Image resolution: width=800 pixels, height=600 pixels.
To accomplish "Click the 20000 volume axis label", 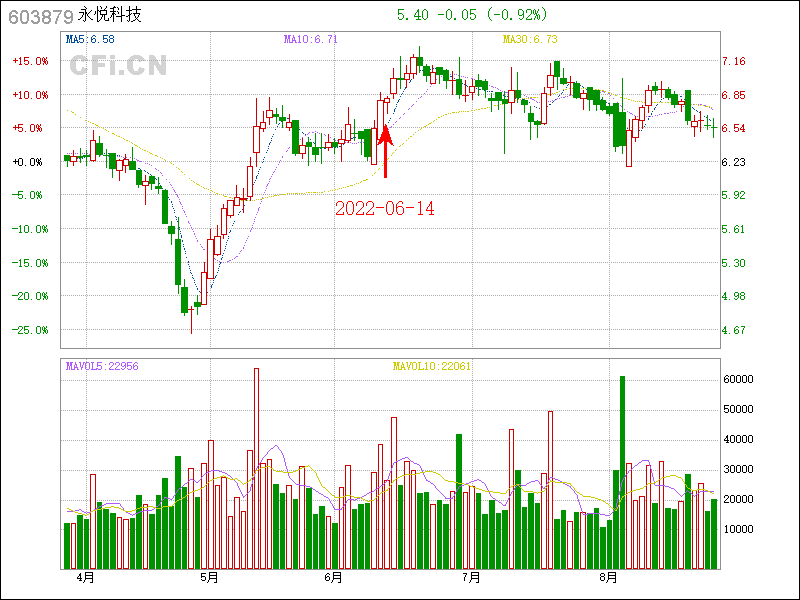I will [x=738, y=499].
